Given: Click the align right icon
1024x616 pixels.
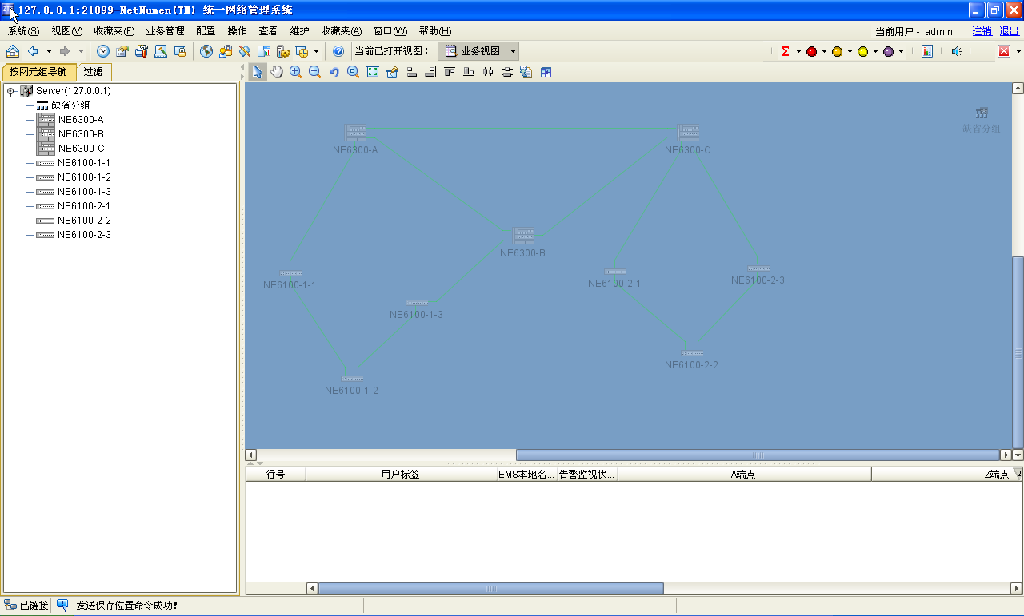Looking at the screenshot, I should pos(430,72).
